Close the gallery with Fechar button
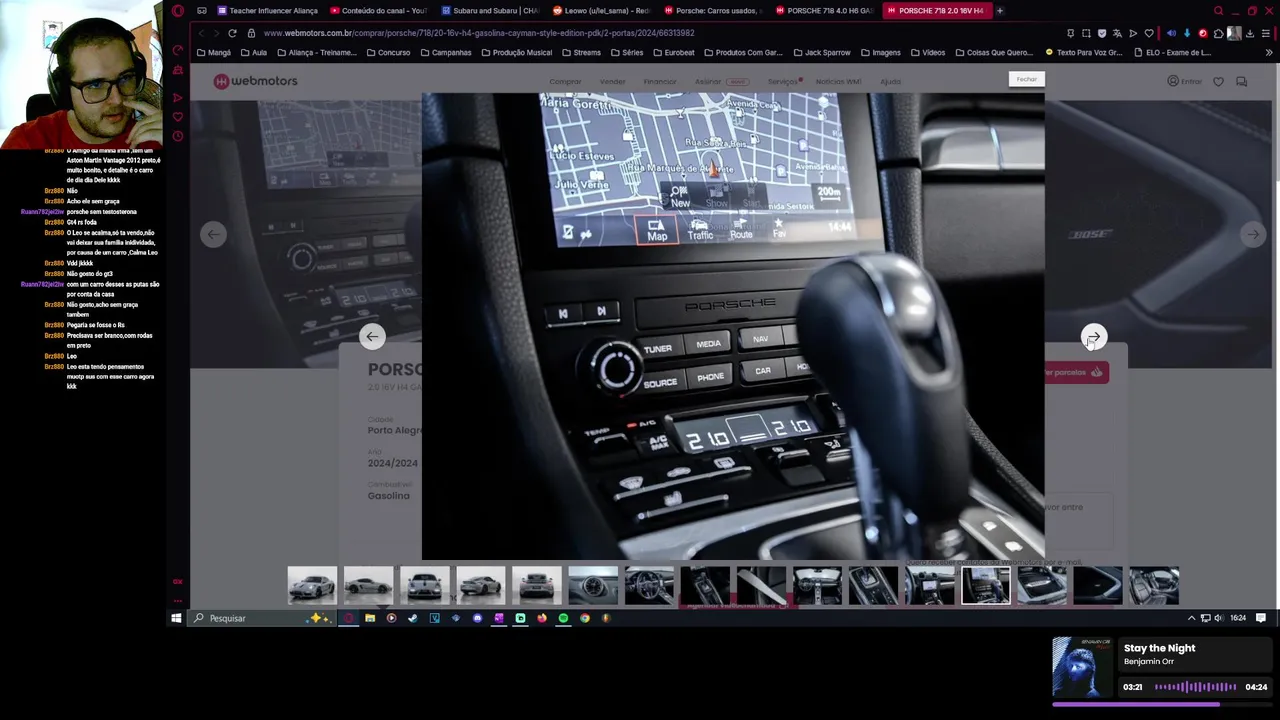Screen dimensions: 1280x720 [x=1027, y=79]
